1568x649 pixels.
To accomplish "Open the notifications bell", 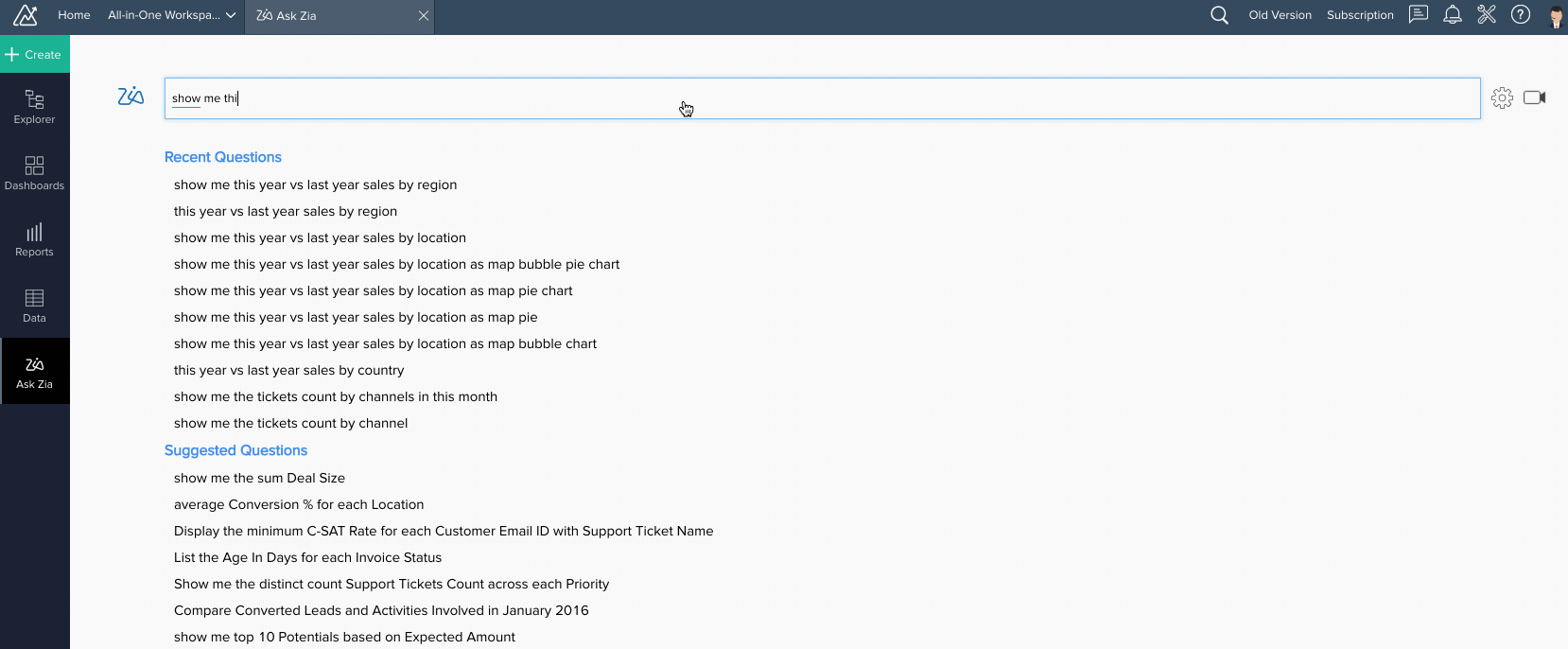I will (x=1453, y=15).
